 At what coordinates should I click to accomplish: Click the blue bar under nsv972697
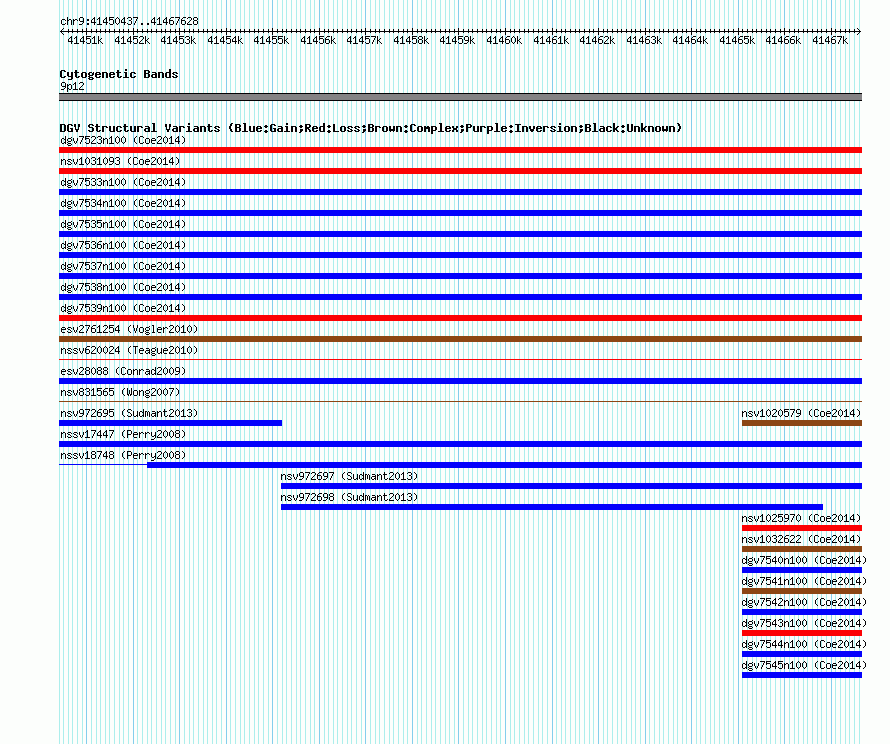click(x=572, y=486)
